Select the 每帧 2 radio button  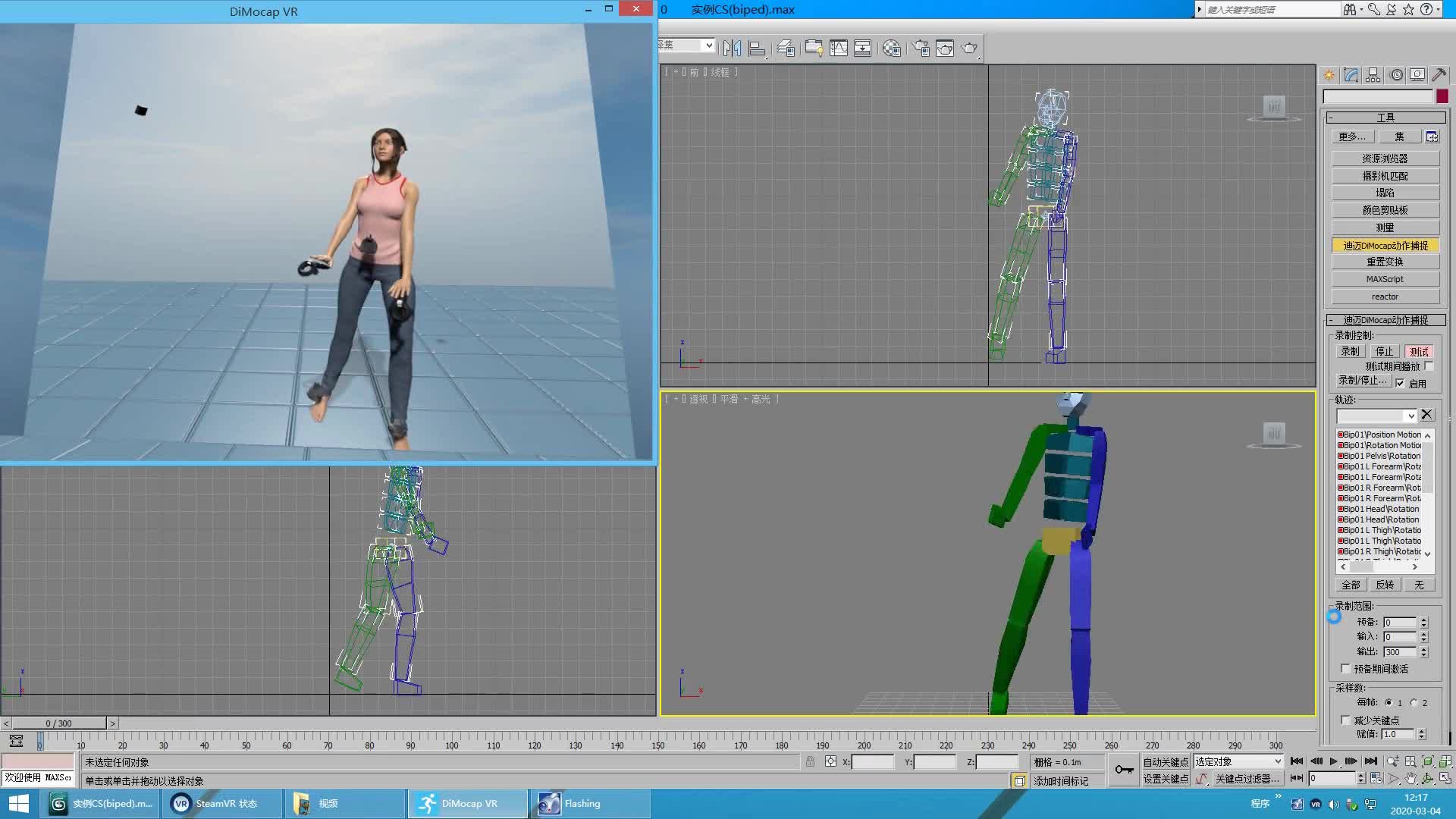1414,702
